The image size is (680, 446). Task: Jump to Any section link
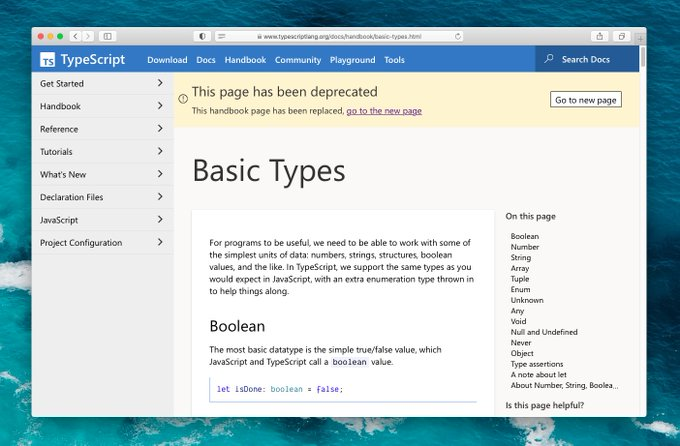click(x=517, y=311)
